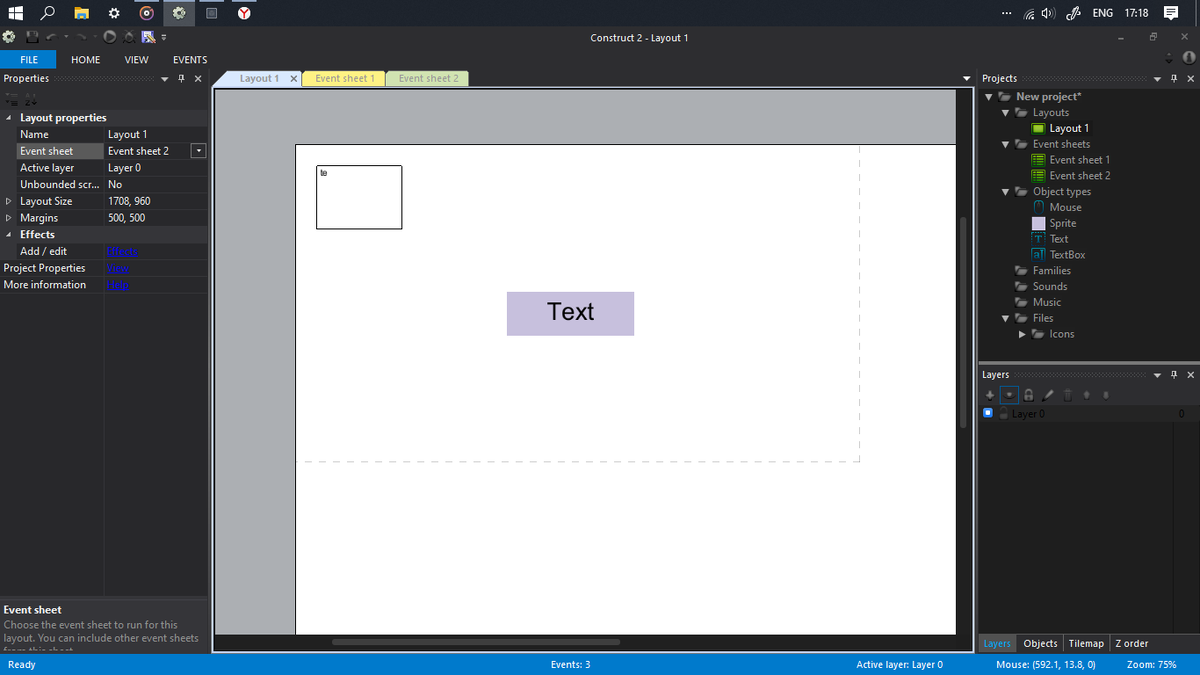Expand Layout Size property

pyautogui.click(x=9, y=201)
